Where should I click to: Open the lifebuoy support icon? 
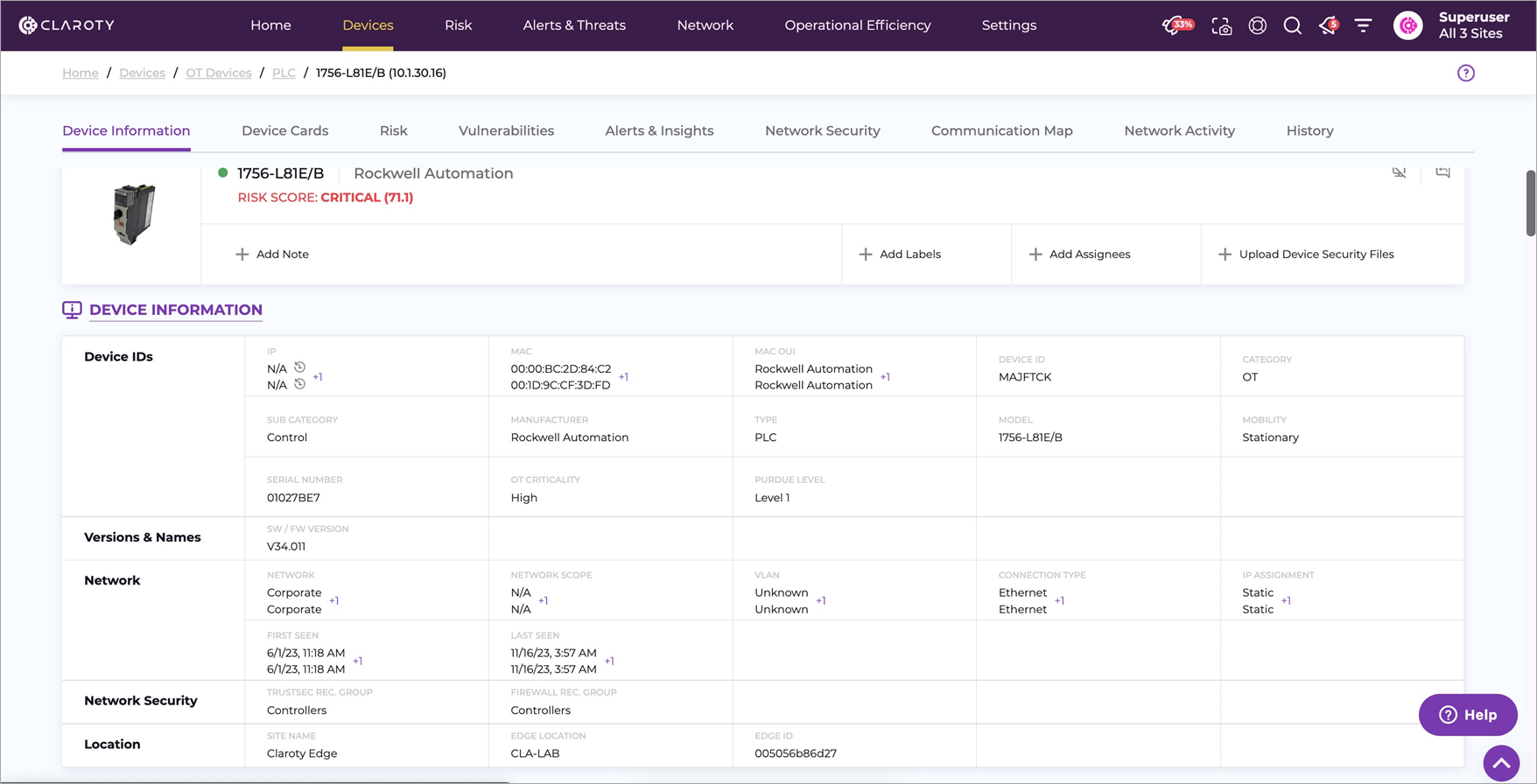click(x=1258, y=25)
